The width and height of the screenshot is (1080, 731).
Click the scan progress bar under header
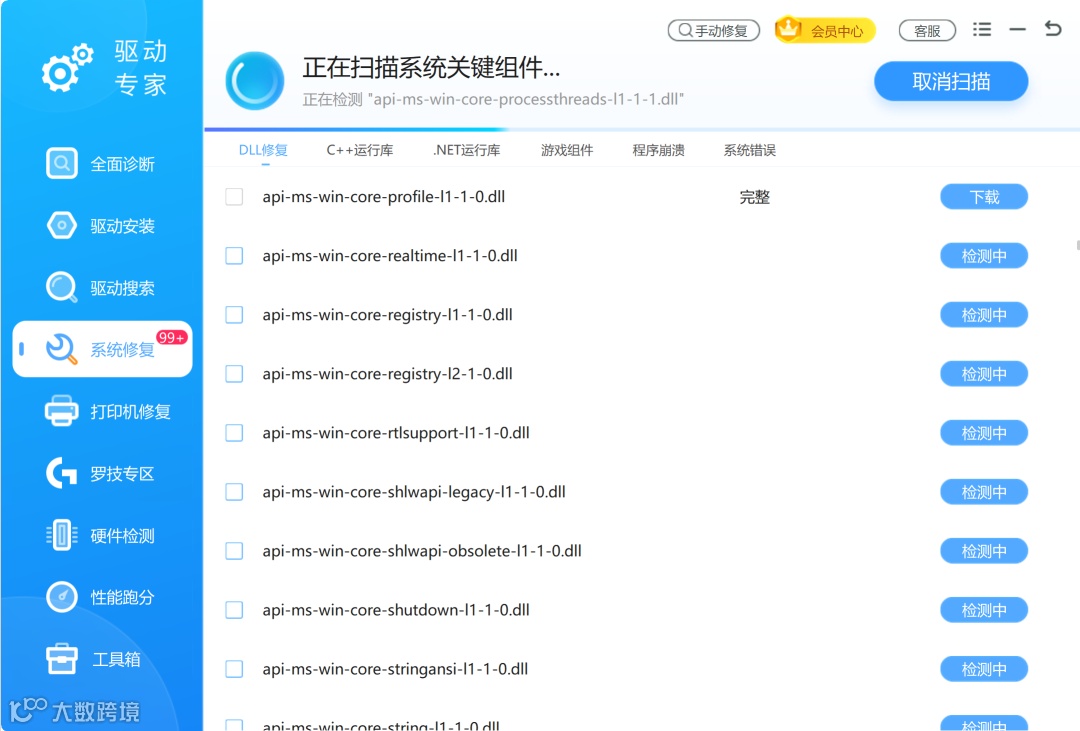click(x=642, y=129)
